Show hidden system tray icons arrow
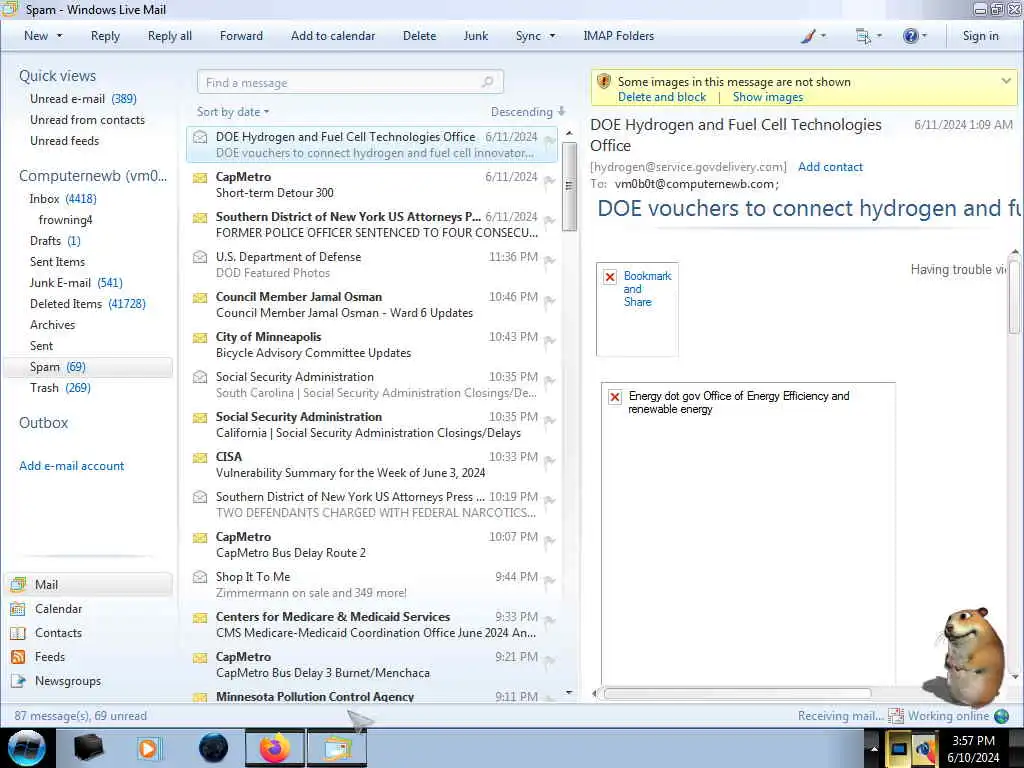 [874, 748]
